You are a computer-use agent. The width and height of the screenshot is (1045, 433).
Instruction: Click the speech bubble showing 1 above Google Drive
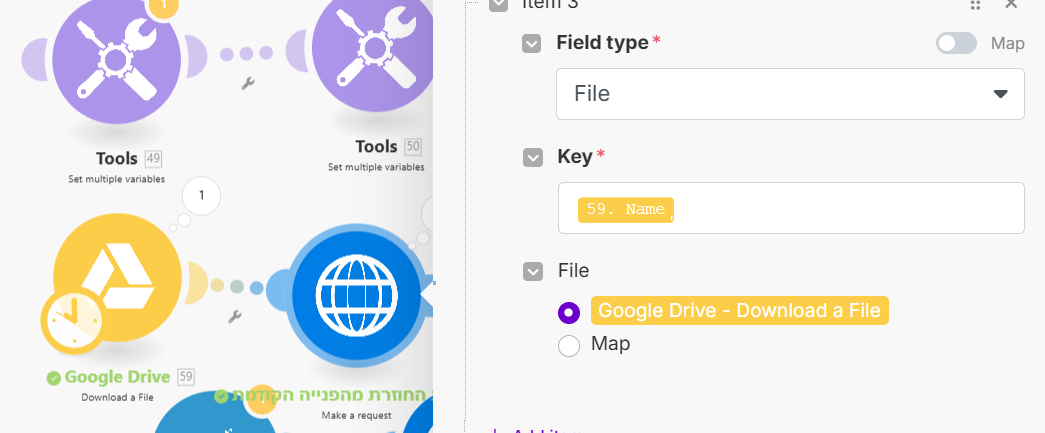(x=202, y=195)
